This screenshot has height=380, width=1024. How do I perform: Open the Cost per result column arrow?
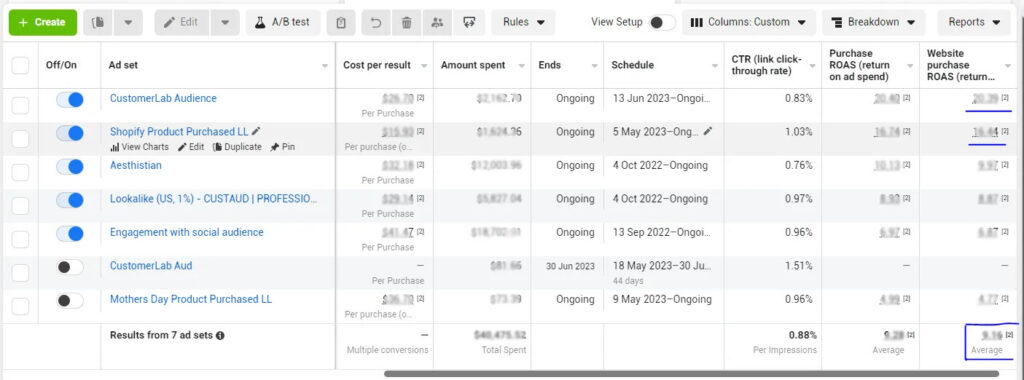coord(424,66)
